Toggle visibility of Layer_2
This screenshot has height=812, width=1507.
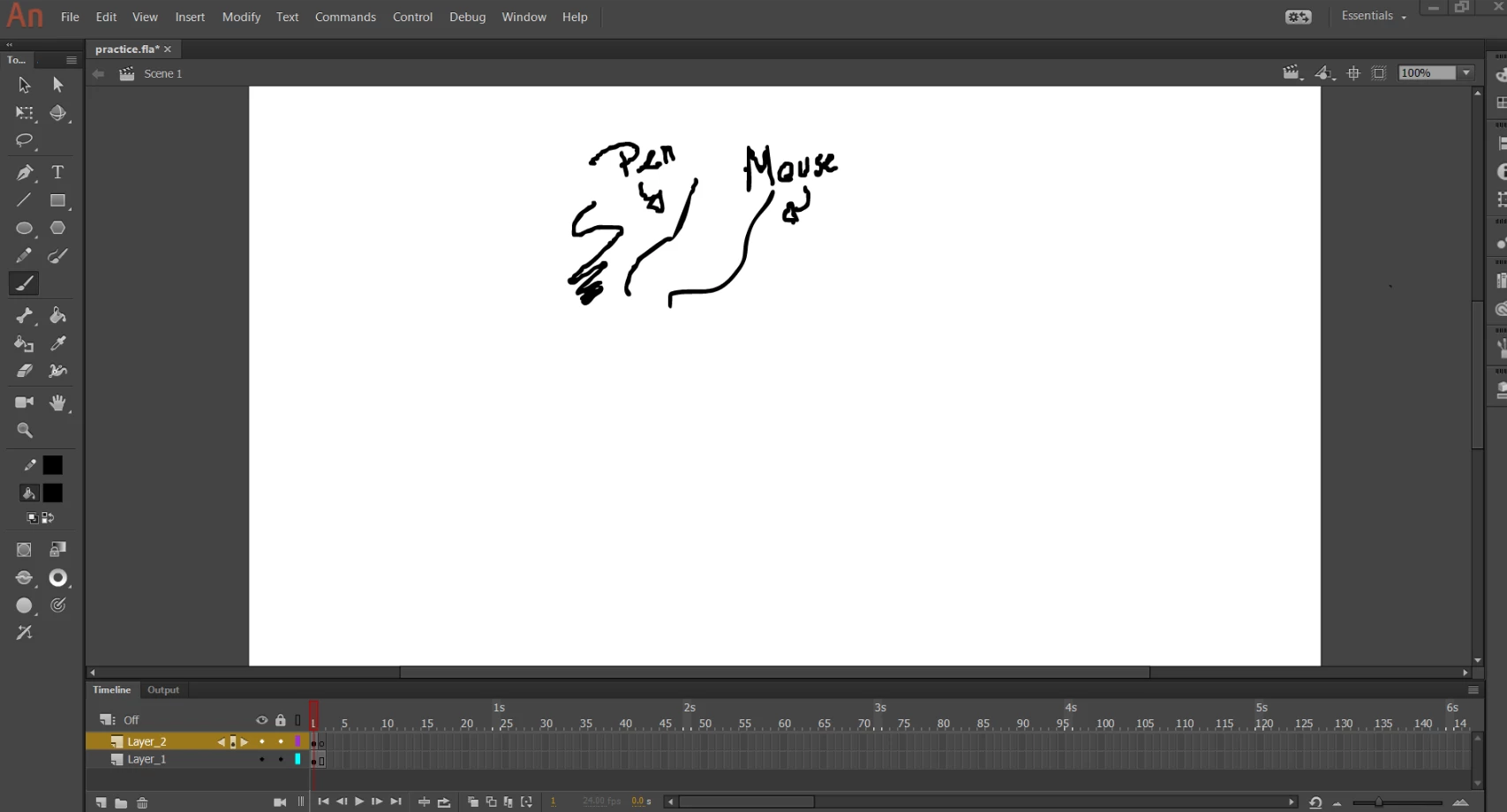pos(261,741)
